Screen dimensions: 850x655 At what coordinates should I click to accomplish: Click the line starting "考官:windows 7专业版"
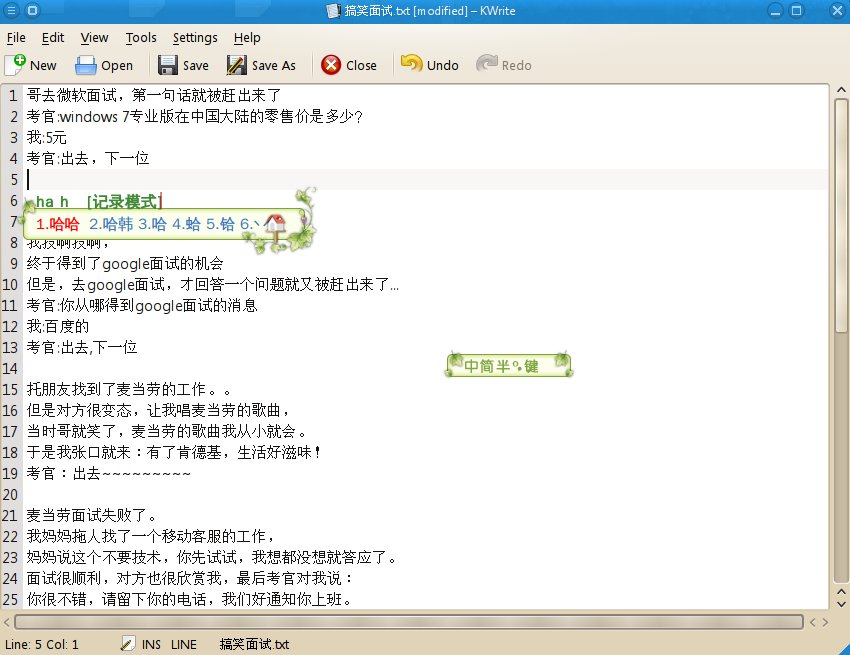pos(195,117)
